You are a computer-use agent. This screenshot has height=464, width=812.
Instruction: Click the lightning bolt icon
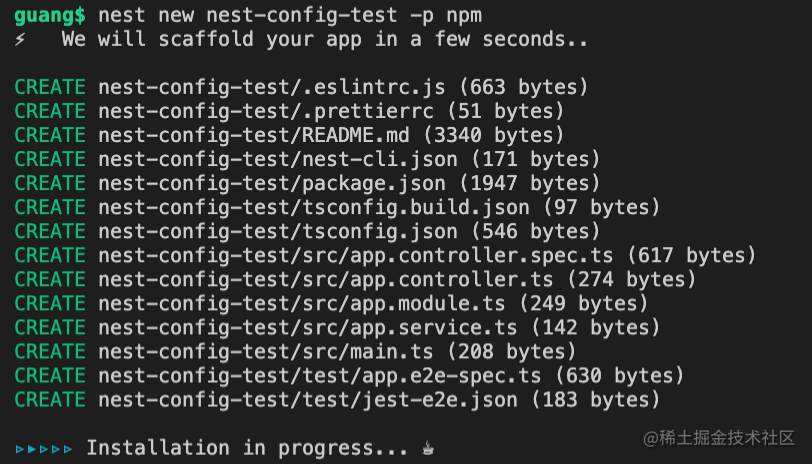click(x=20, y=40)
